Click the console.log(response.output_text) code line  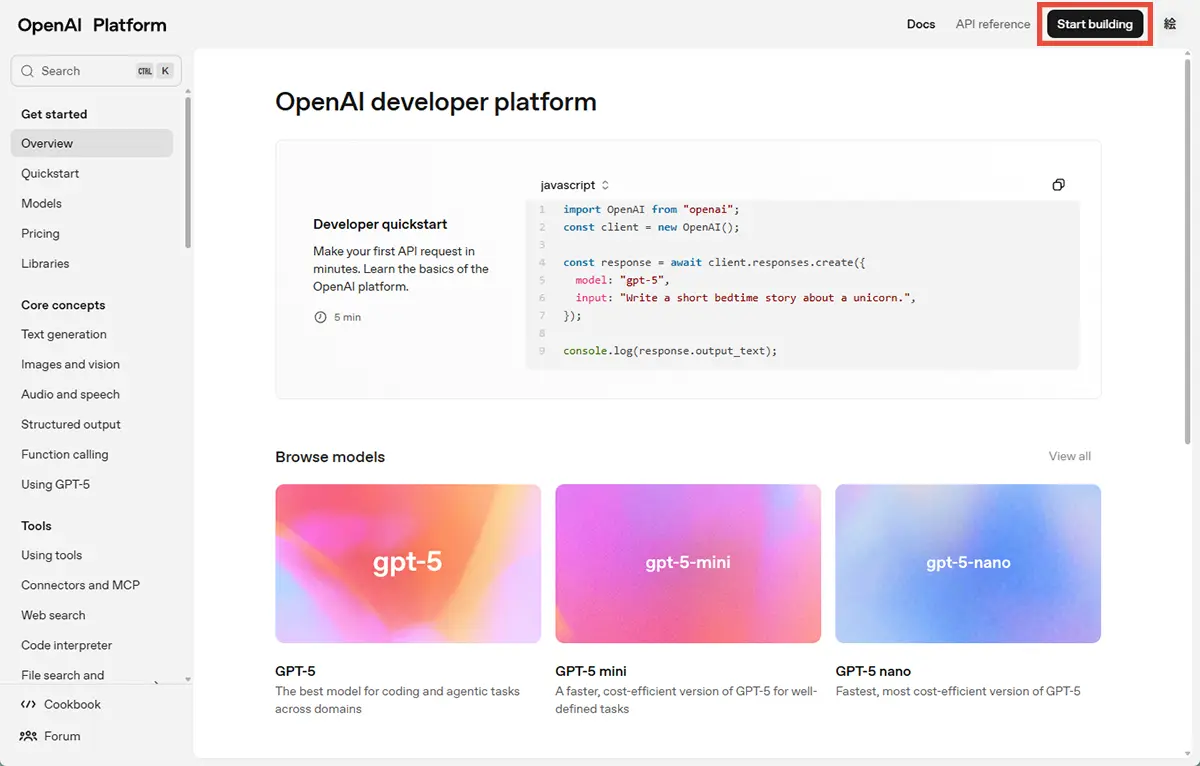pos(670,351)
